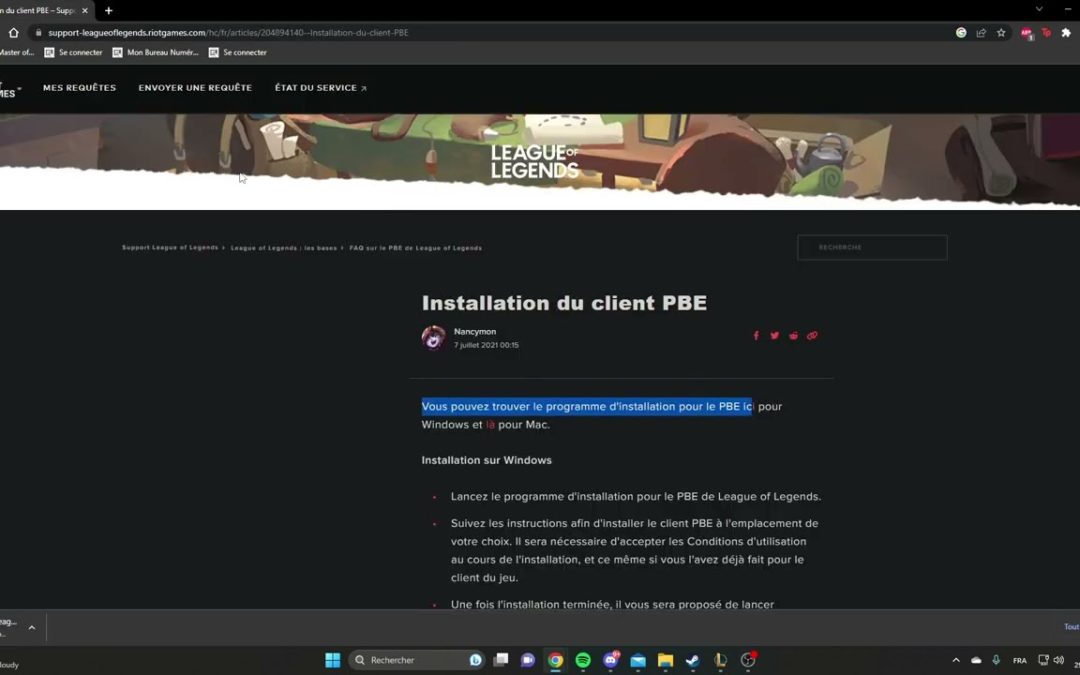1080x675 pixels.
Task: Open File Explorer from the taskbar
Action: [665, 661]
